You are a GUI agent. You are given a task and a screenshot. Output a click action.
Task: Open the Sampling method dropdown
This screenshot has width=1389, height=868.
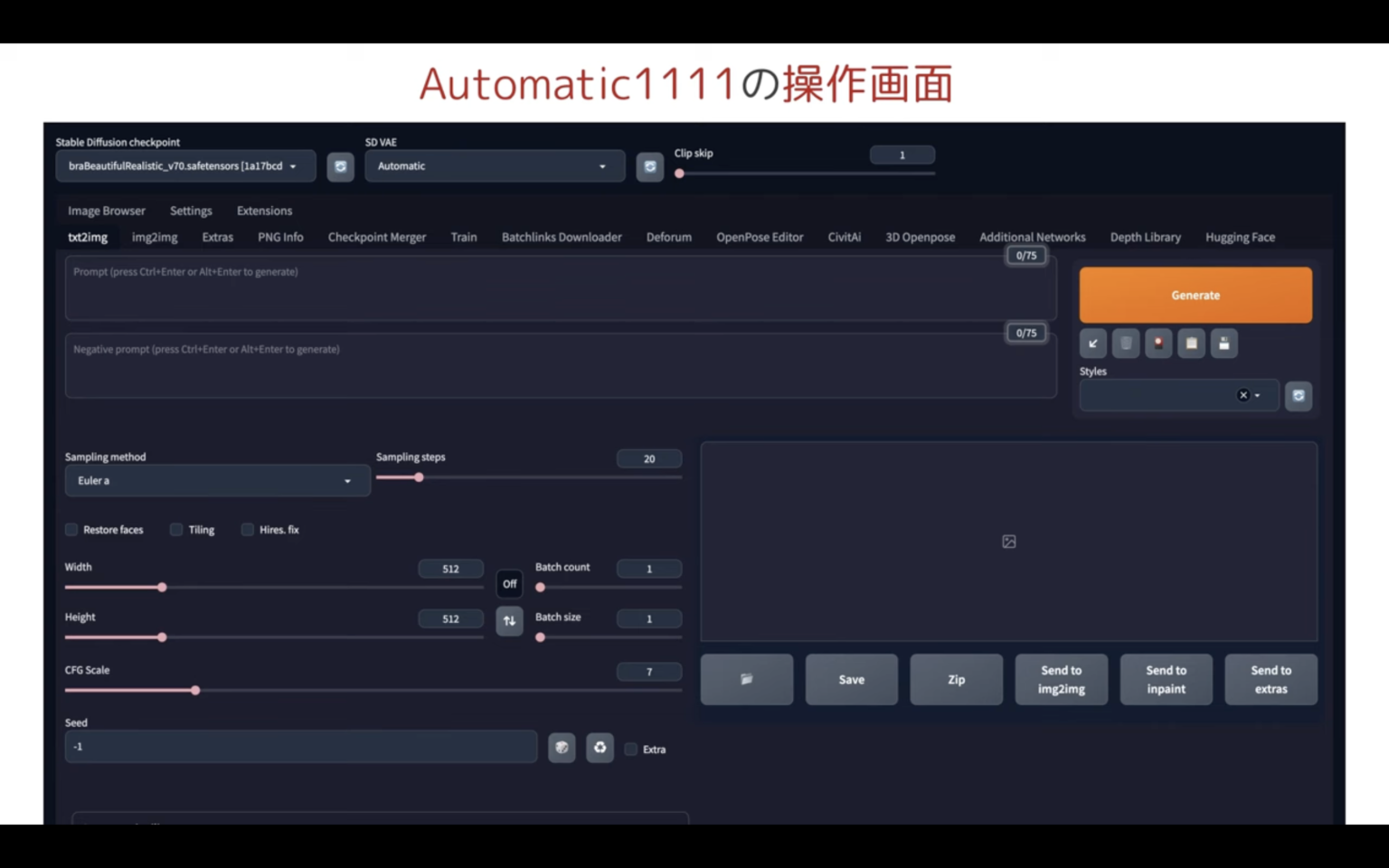(217, 480)
